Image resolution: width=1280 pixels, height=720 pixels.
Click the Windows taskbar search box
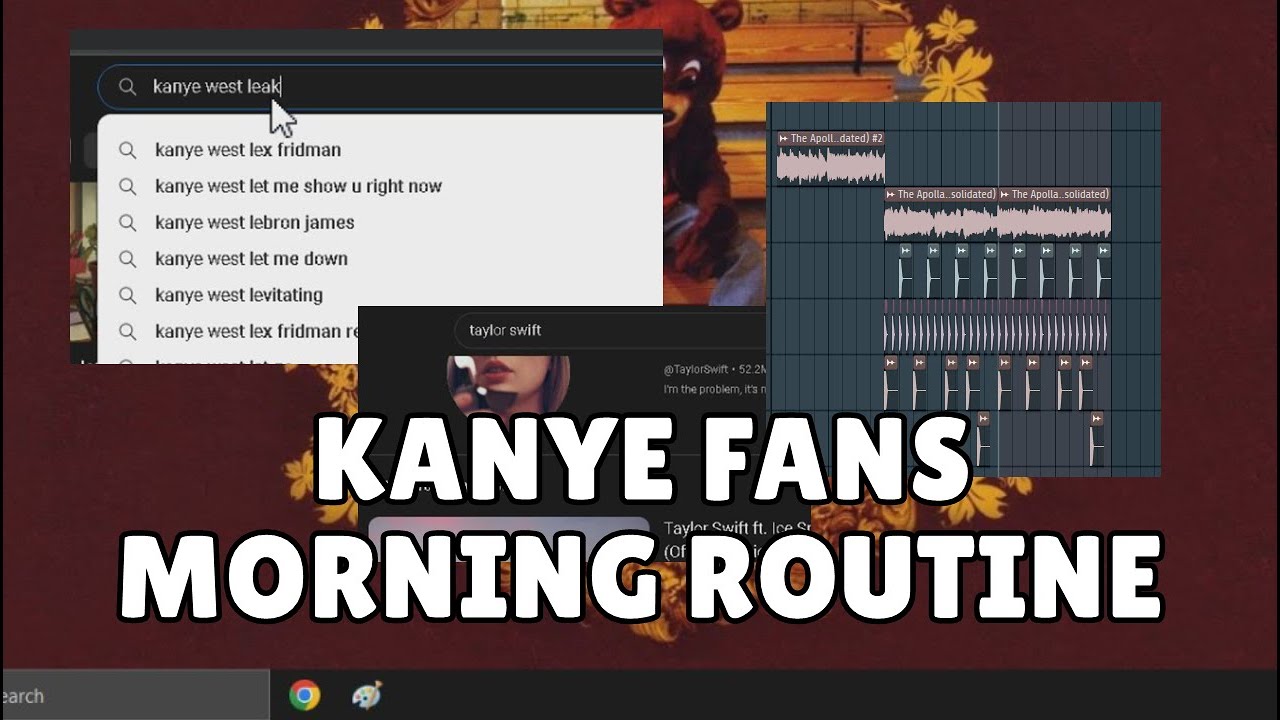coord(134,696)
